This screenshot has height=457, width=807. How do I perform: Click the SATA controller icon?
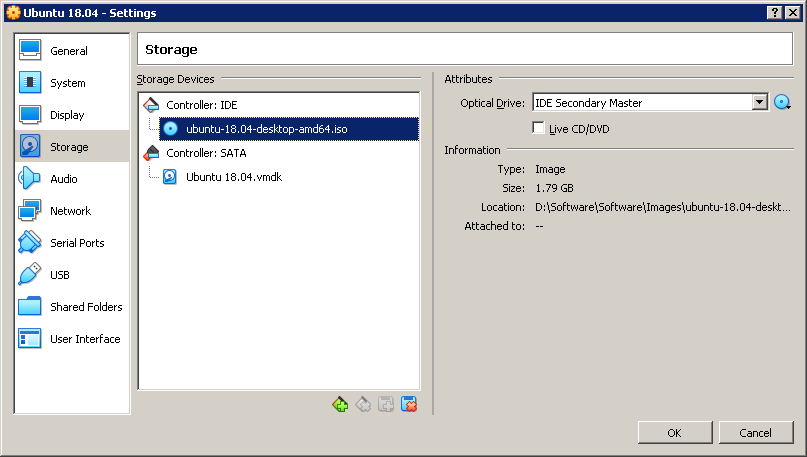[x=151, y=153]
